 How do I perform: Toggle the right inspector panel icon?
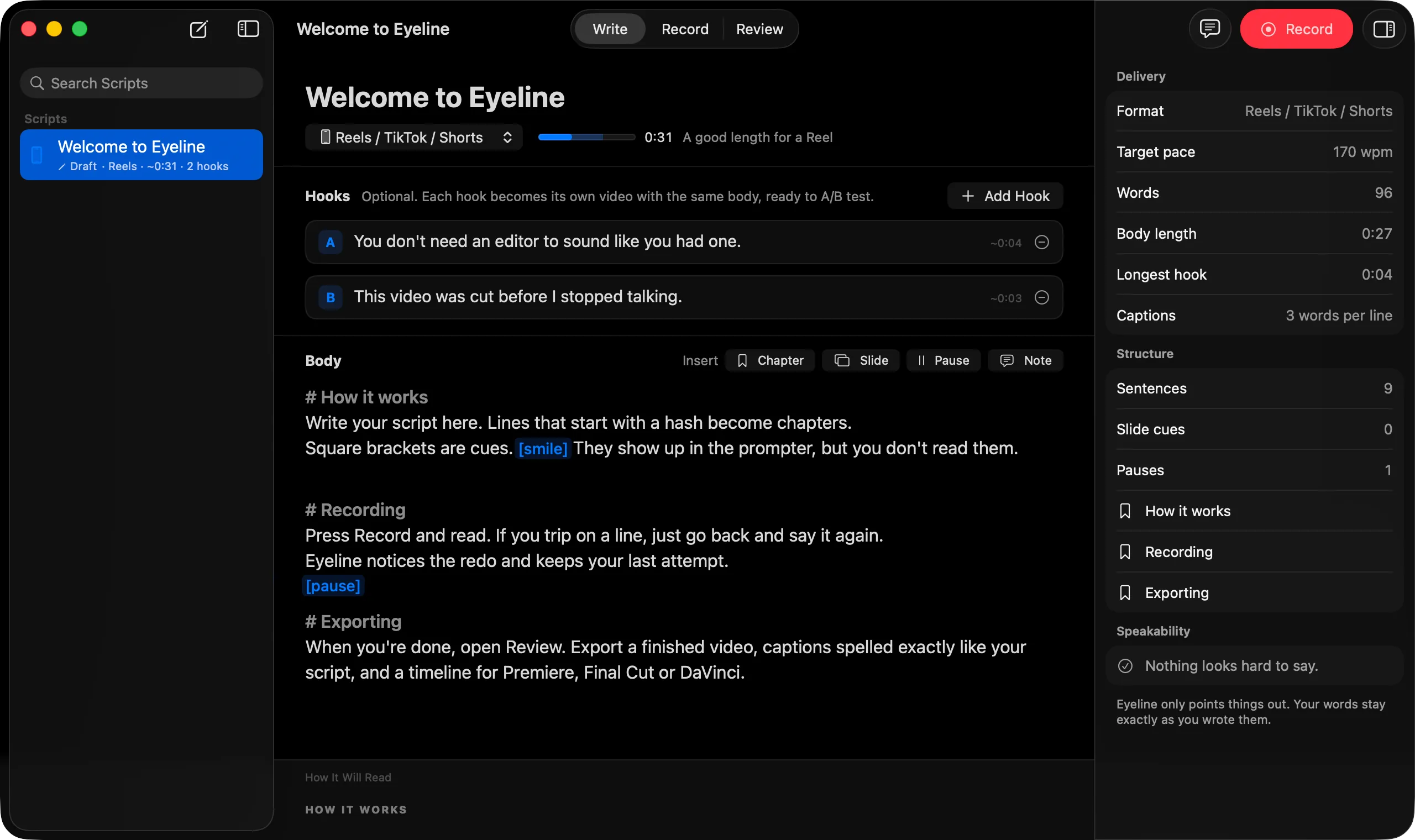click(1384, 29)
